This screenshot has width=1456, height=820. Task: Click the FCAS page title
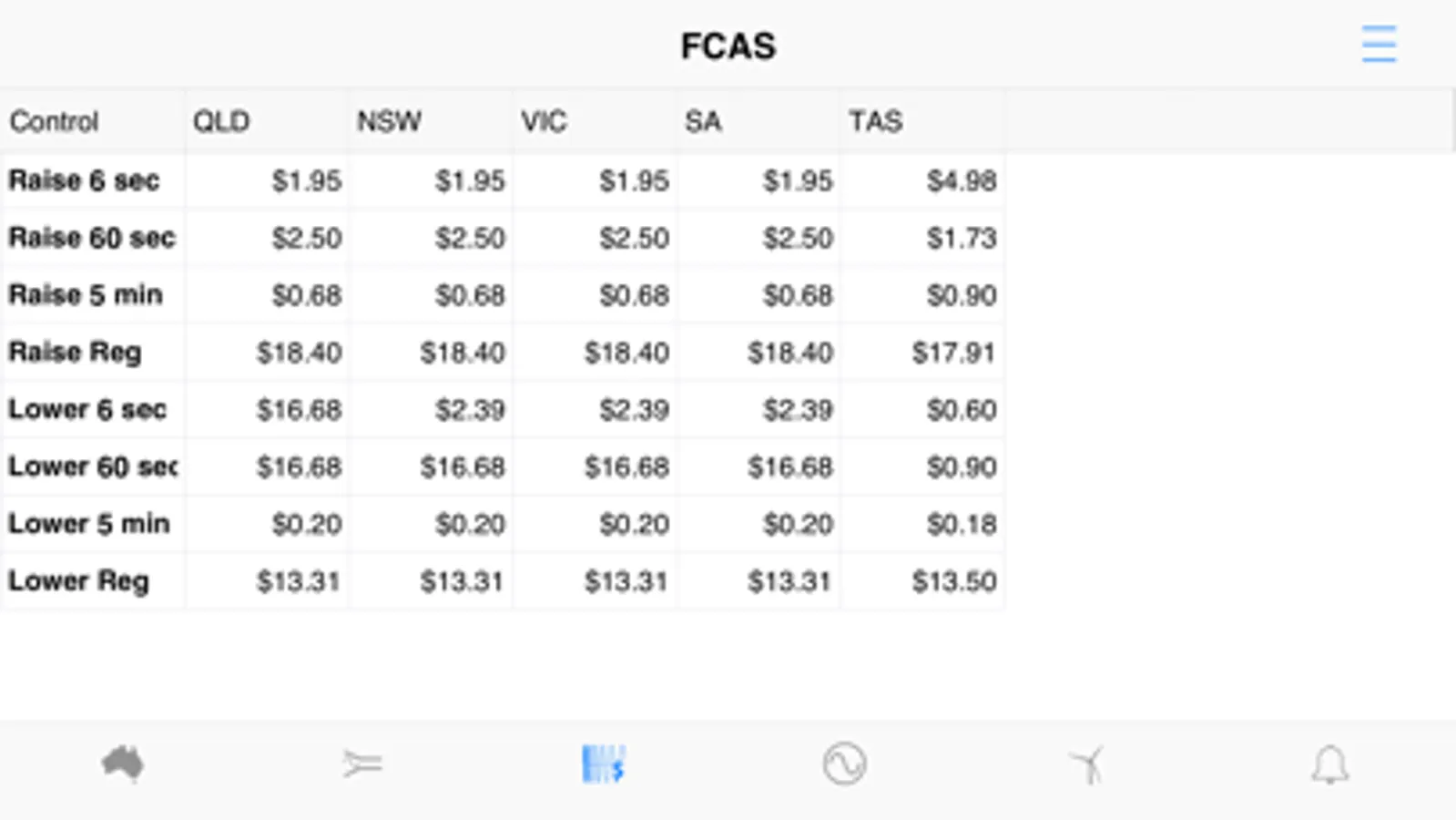(728, 46)
